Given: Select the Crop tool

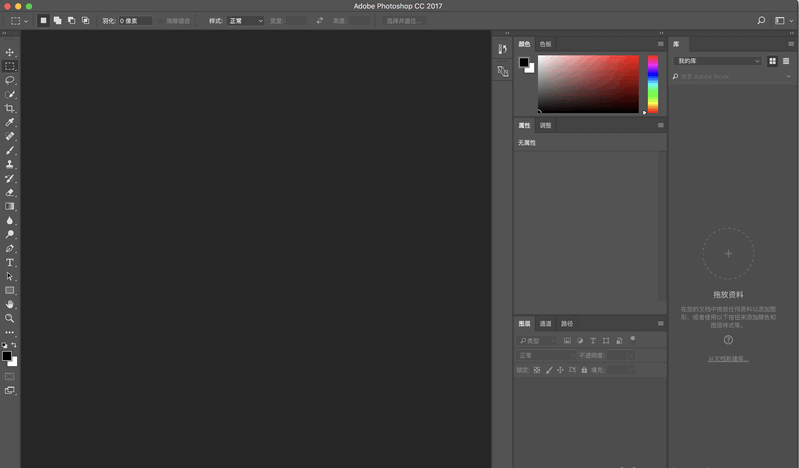Looking at the screenshot, I should [10, 108].
